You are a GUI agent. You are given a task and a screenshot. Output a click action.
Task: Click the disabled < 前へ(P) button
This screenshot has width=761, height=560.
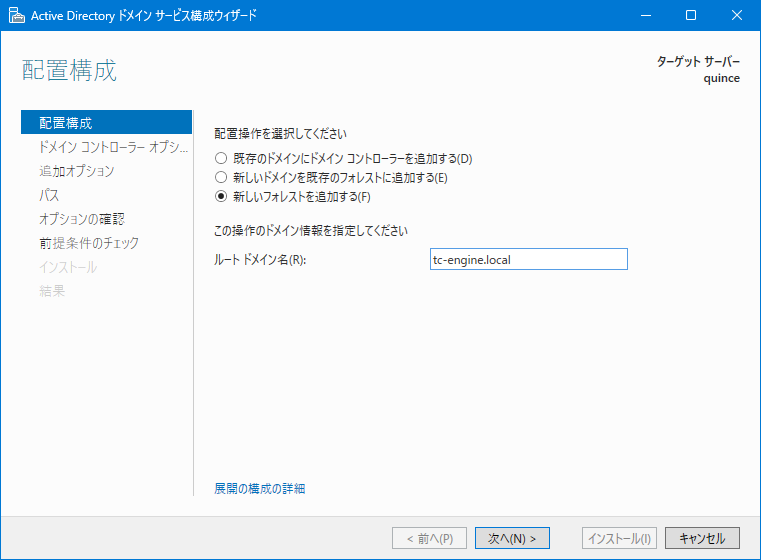[x=430, y=538]
